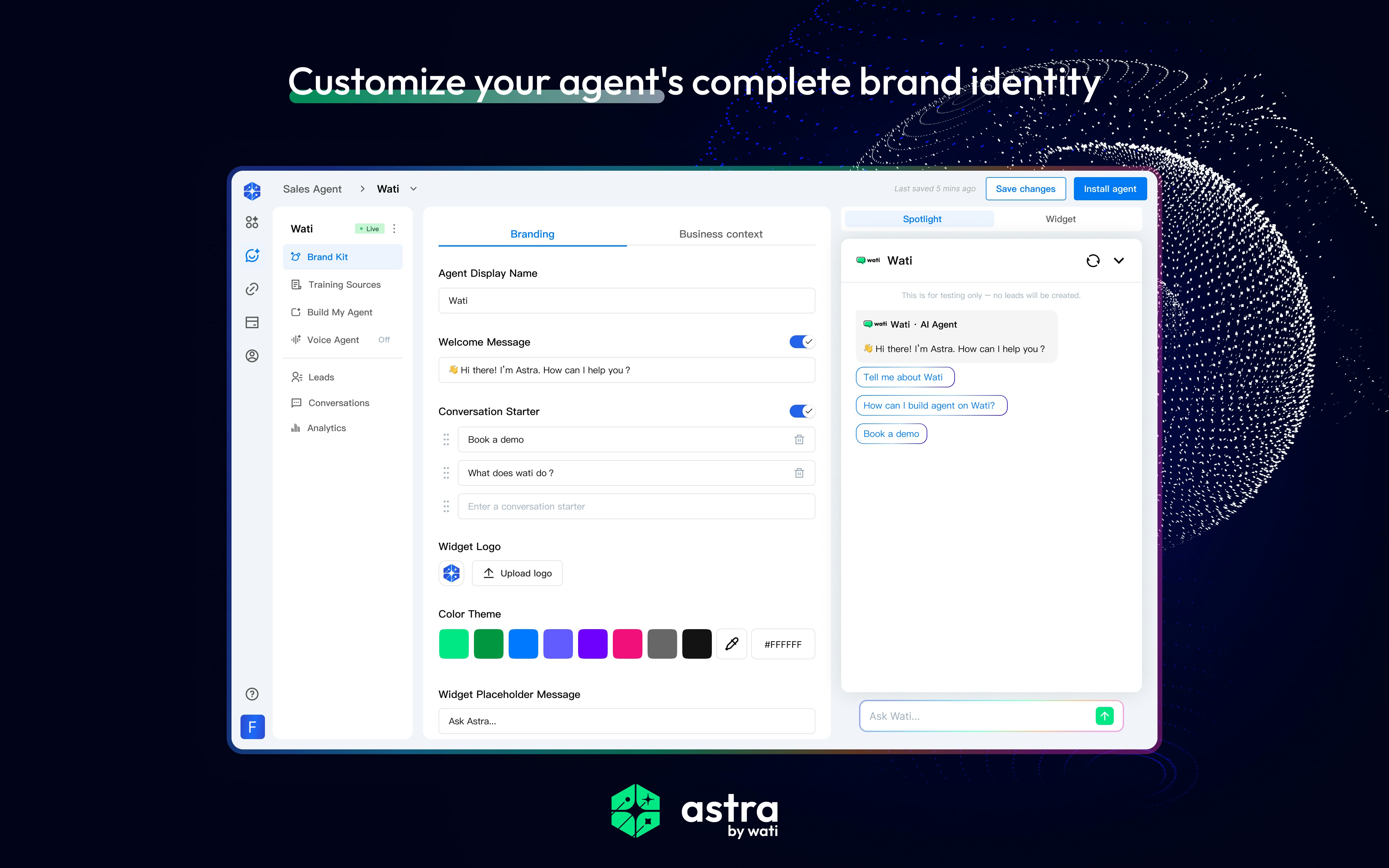Disable the Conversation Starter toggle
The width and height of the screenshot is (1389, 868).
coord(801,411)
